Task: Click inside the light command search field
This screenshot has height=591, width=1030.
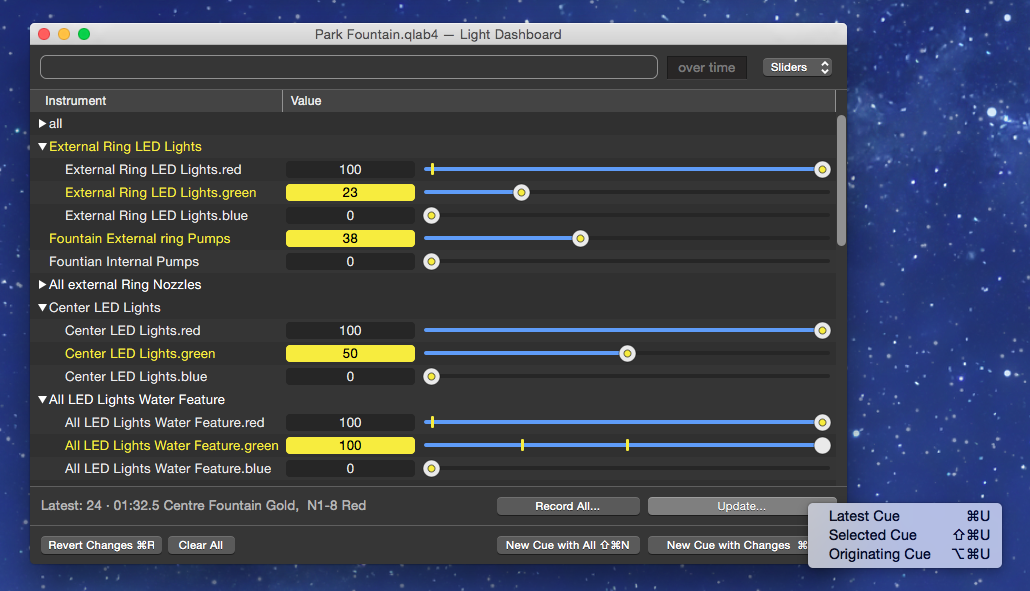Action: [x=347, y=67]
